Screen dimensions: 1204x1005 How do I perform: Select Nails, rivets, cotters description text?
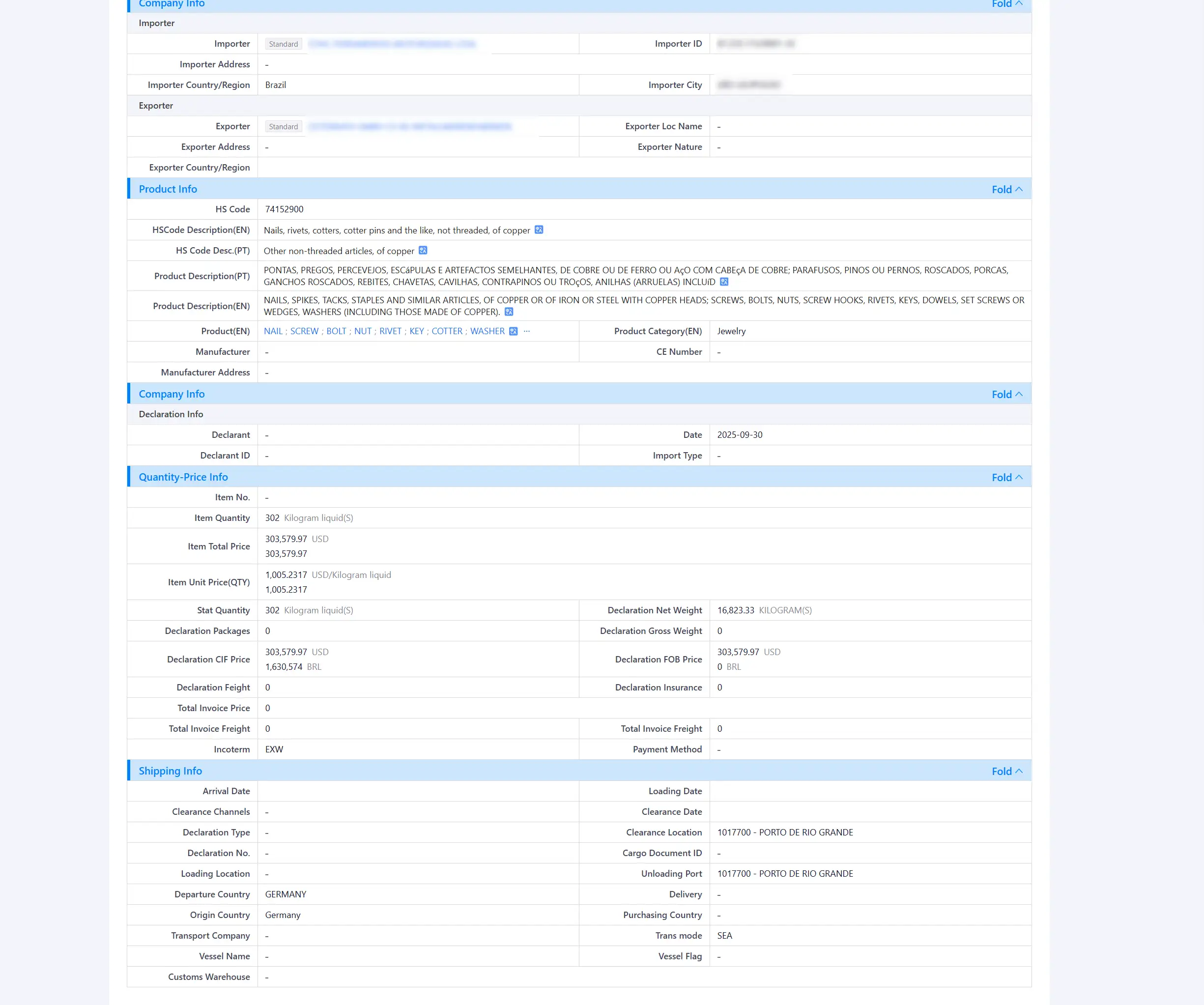click(397, 230)
